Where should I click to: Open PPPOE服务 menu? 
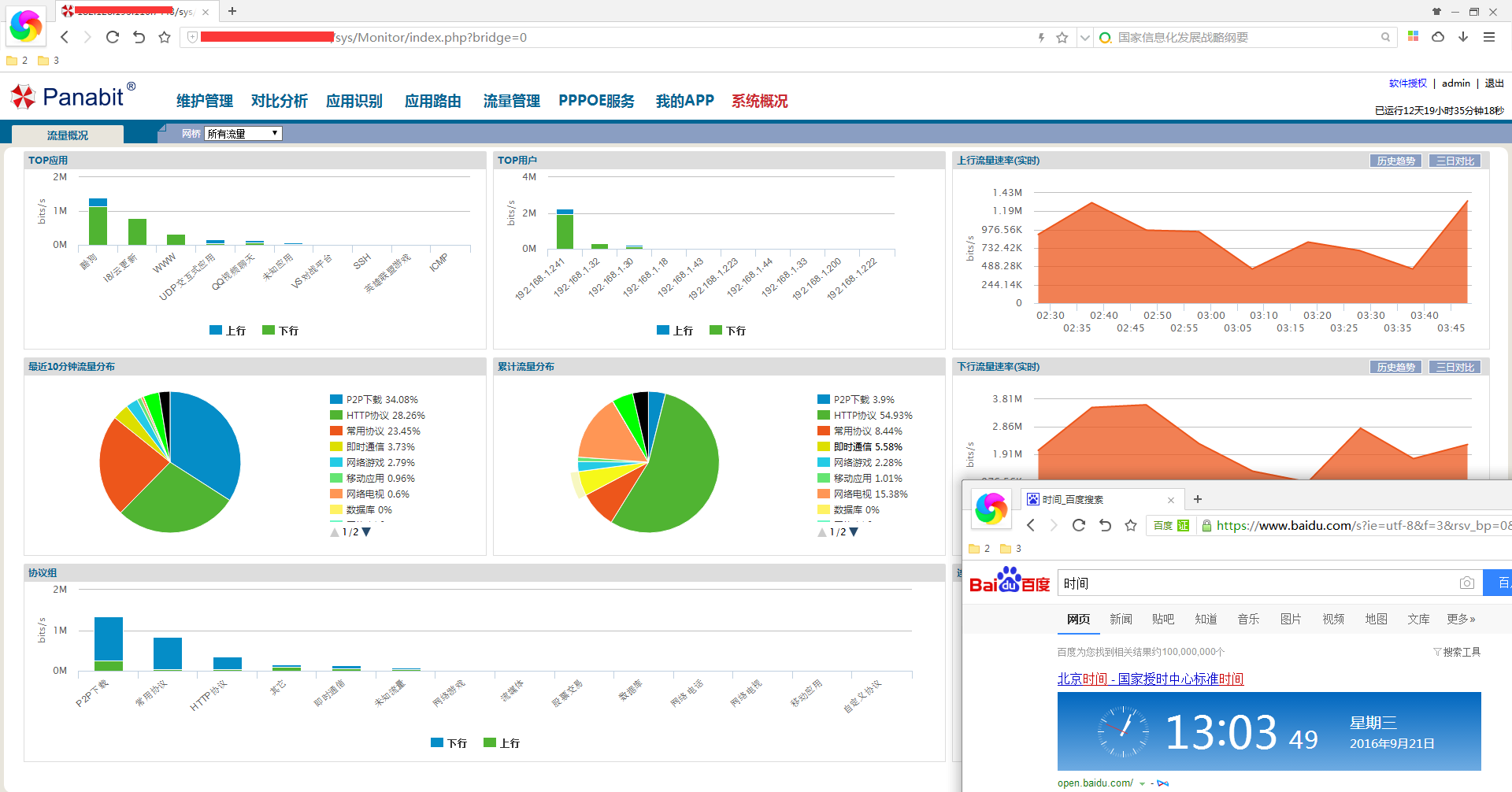point(597,101)
